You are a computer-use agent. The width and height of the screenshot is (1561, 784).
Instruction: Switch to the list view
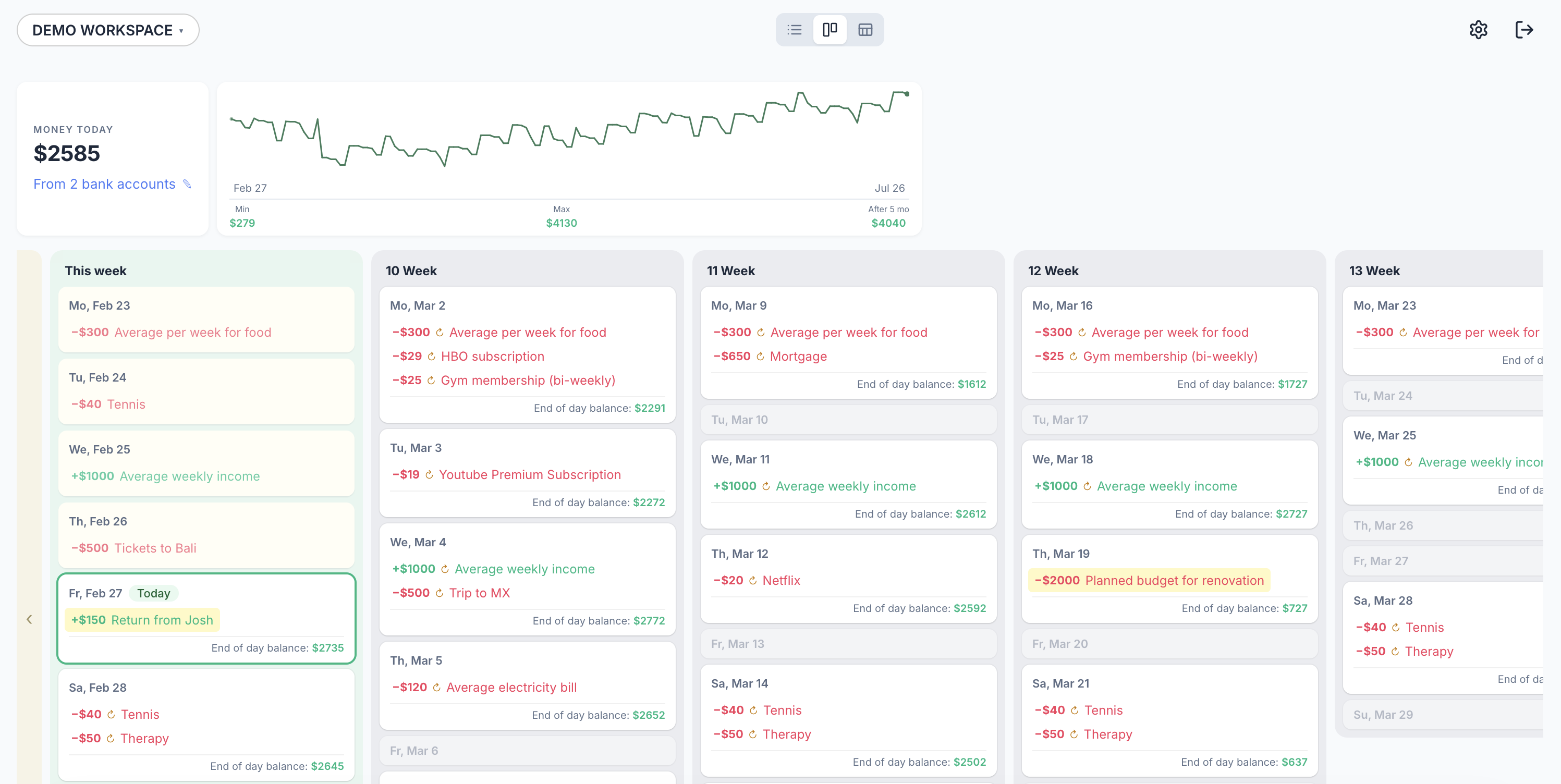click(795, 30)
